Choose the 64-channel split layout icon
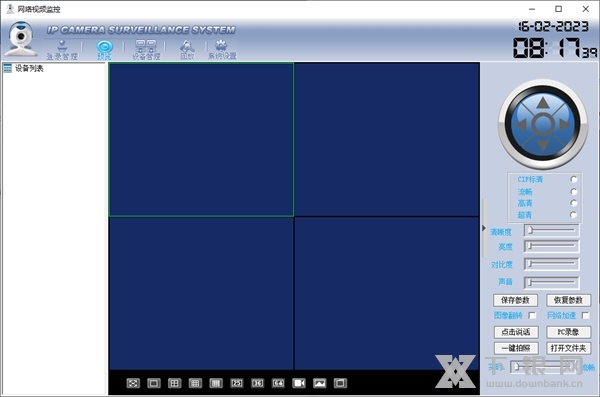The width and height of the screenshot is (600, 397). tap(278, 383)
